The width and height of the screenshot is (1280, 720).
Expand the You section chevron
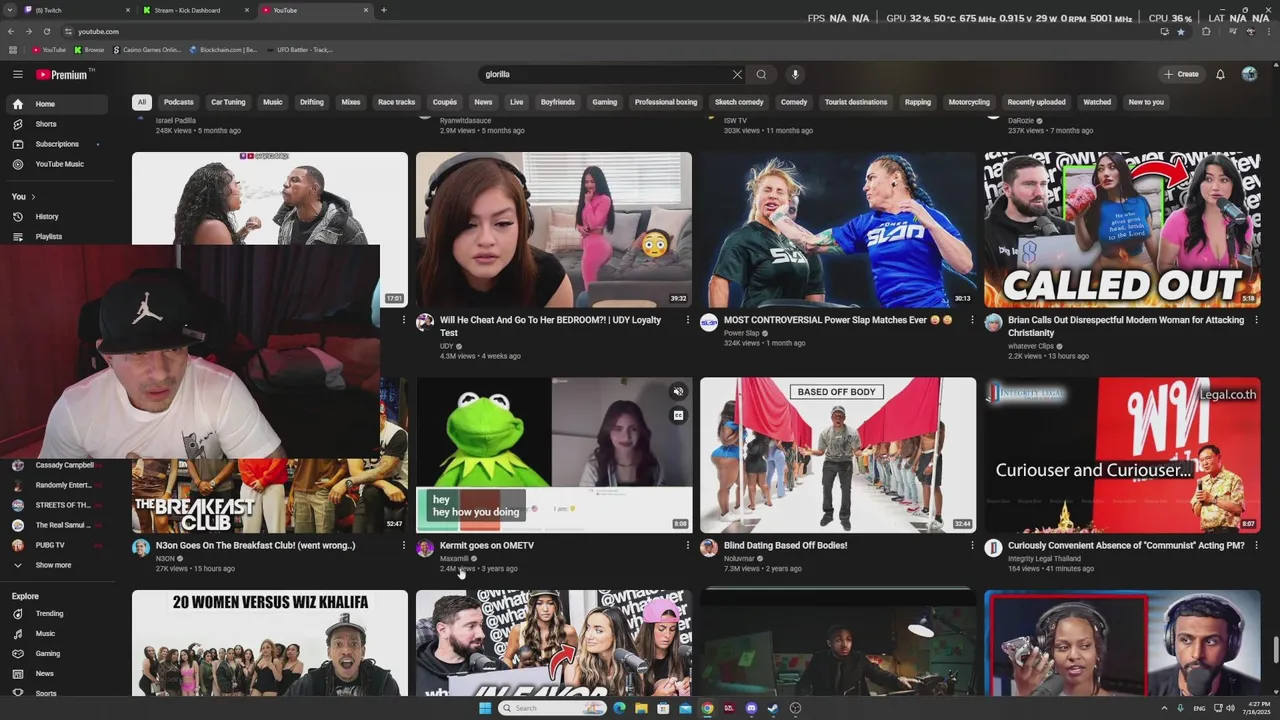tap(33, 197)
